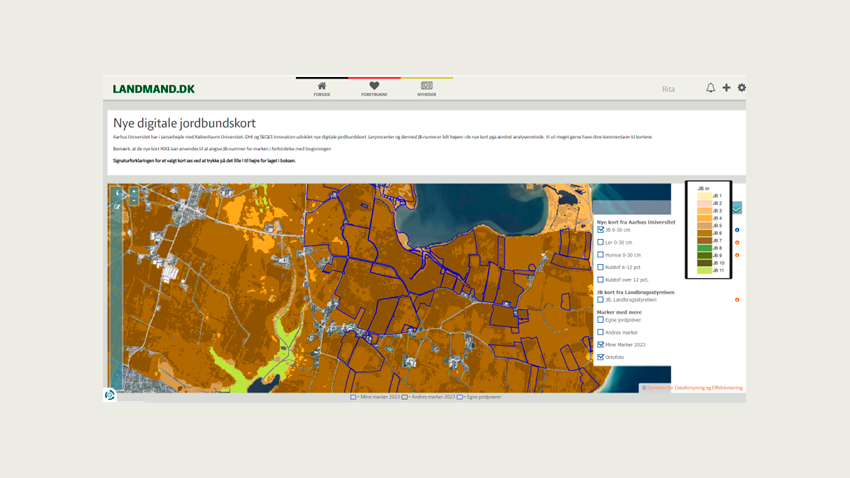This screenshot has width=850, height=478.
Task: Go to the Forside tab
Action: pyautogui.click(x=321, y=89)
